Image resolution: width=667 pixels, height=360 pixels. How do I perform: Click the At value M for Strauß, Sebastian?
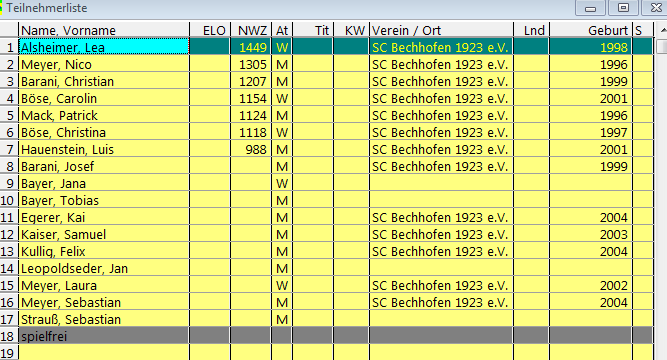(282, 319)
